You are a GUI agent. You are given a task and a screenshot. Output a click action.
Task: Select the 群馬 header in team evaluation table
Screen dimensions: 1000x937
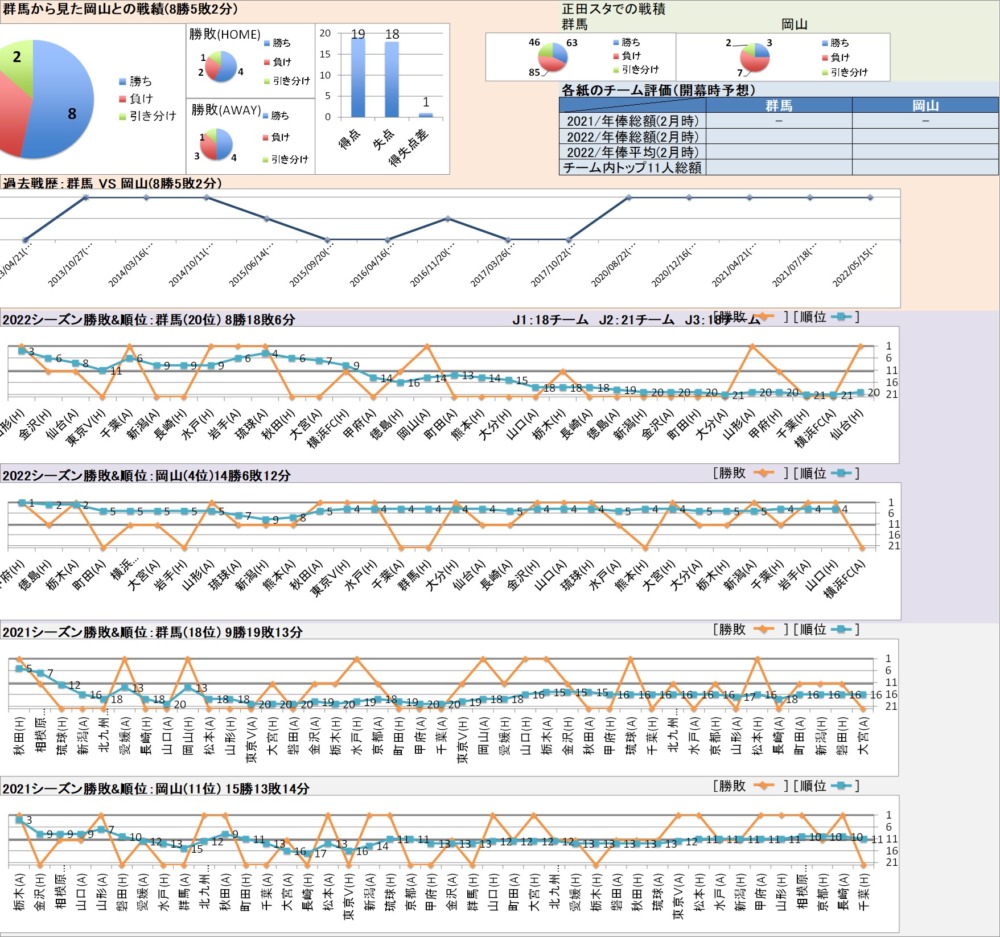pos(778,105)
